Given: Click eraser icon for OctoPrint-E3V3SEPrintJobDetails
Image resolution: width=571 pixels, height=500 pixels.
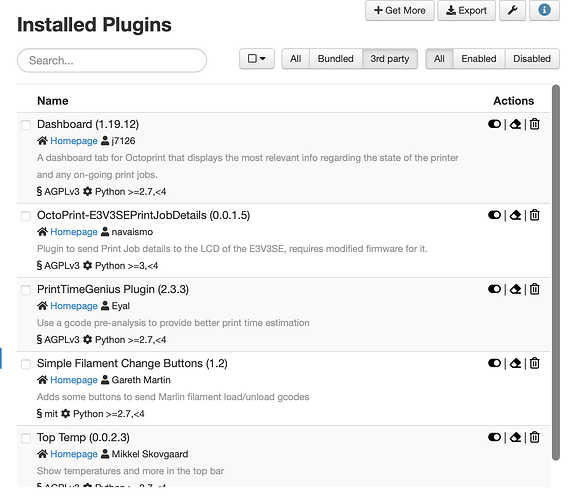Looking at the screenshot, I should [x=515, y=215].
